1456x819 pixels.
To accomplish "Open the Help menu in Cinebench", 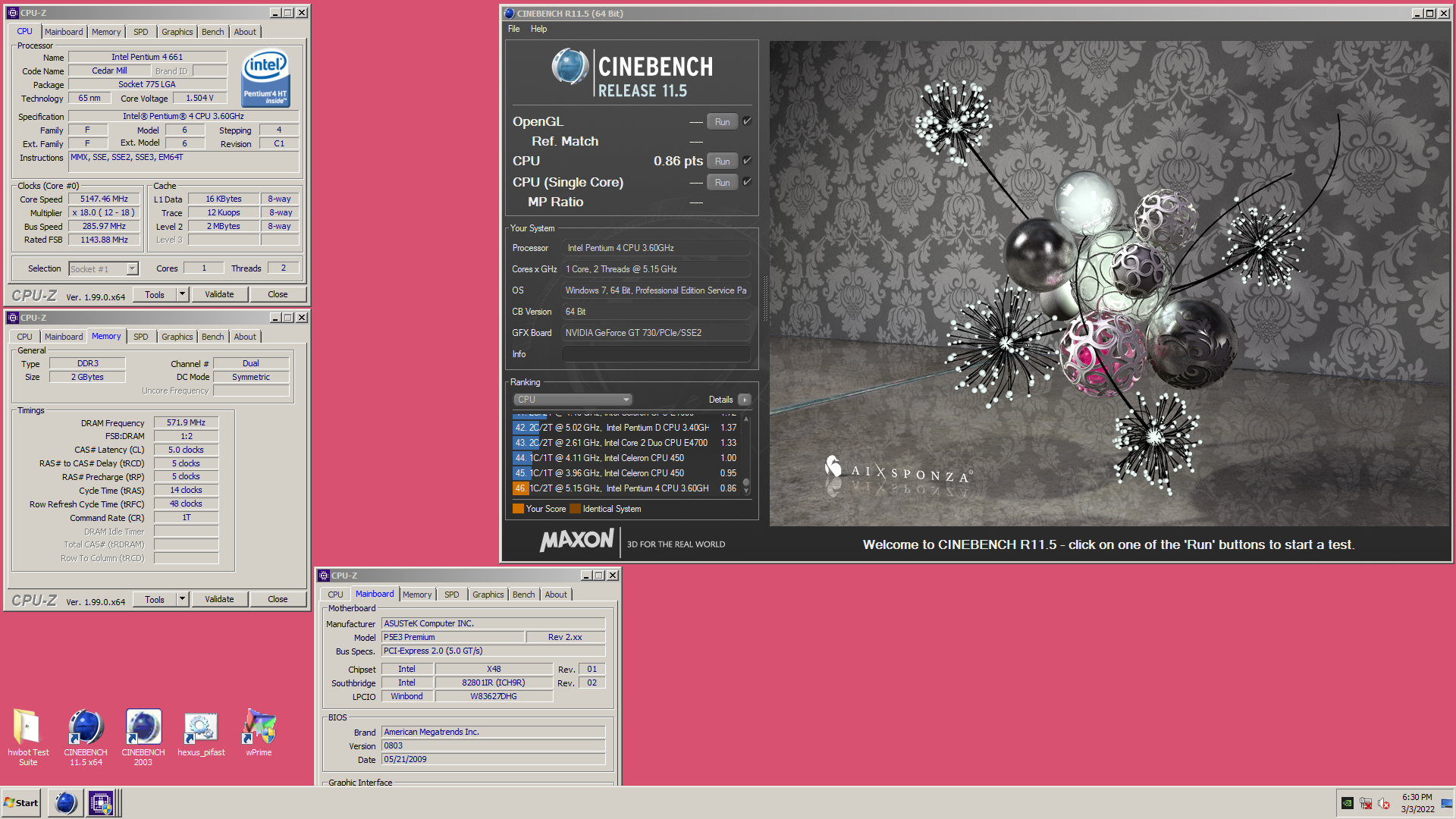I will (x=538, y=29).
